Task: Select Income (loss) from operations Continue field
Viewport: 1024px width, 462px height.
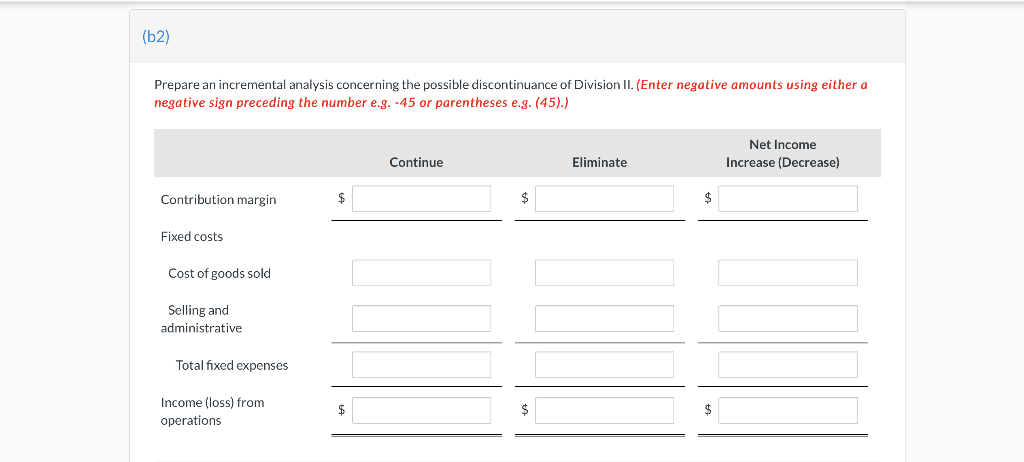Action: (421, 410)
